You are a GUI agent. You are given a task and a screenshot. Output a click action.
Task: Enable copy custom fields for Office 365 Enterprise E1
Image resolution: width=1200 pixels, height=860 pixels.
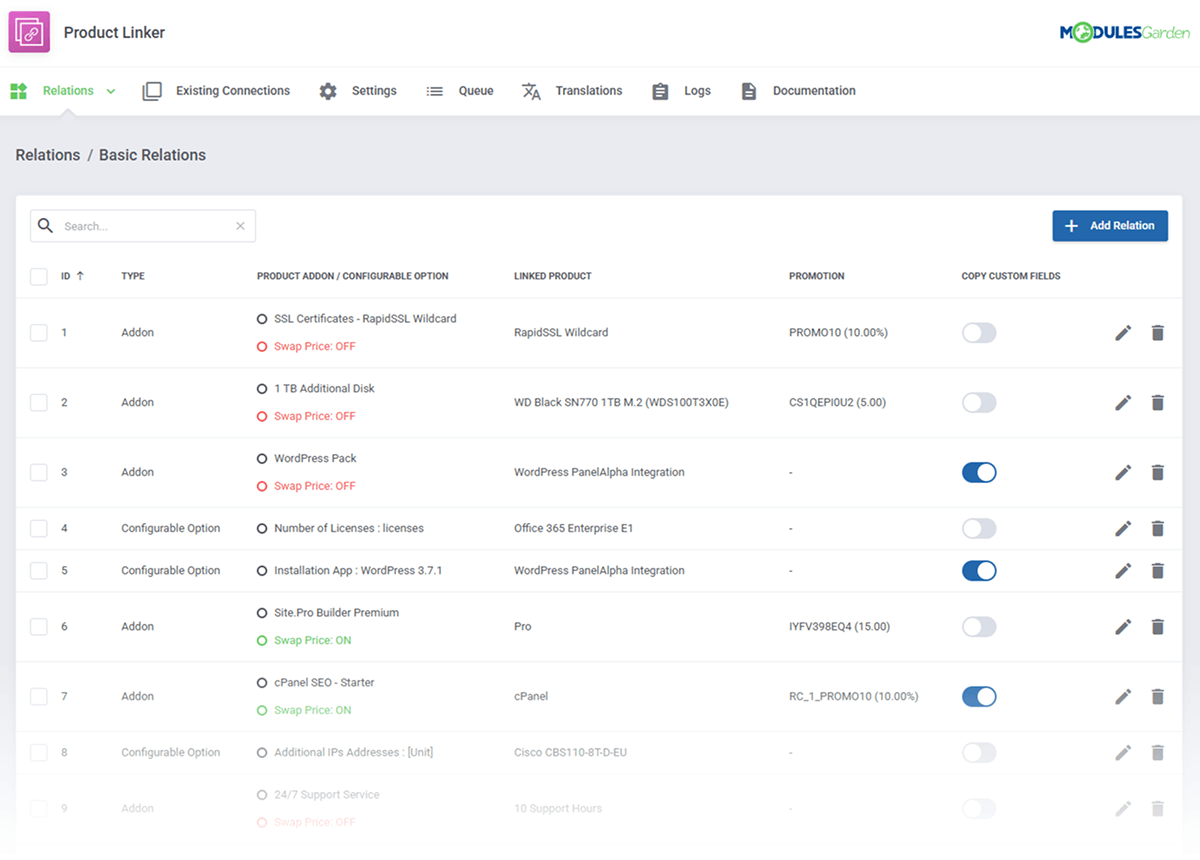coord(979,529)
